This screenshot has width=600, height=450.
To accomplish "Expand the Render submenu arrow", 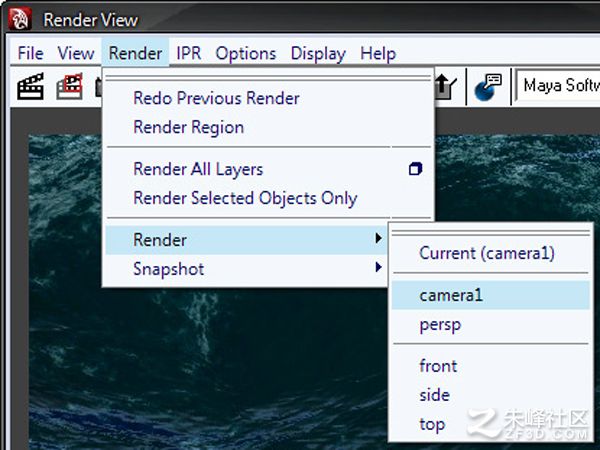I will point(378,238).
